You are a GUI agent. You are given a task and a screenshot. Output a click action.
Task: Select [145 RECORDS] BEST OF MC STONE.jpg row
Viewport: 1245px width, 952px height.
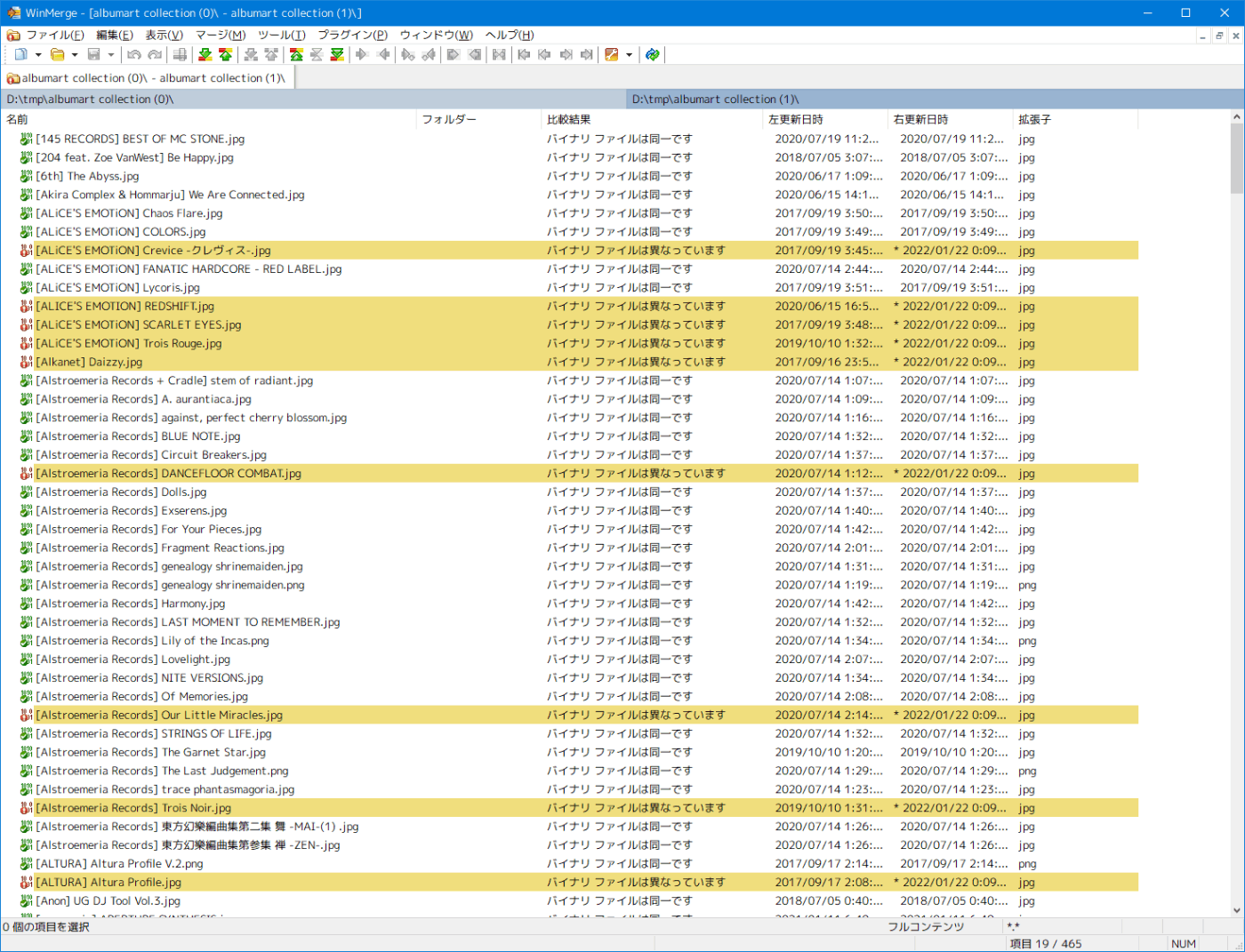569,139
